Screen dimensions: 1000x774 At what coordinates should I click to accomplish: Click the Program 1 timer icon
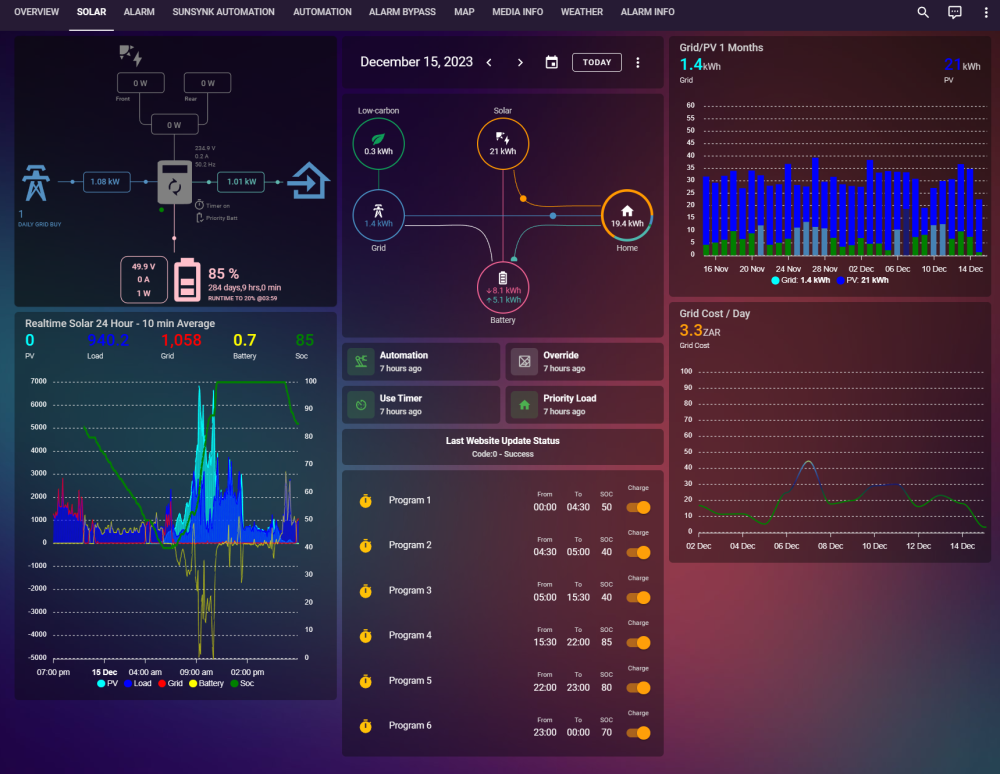[x=365, y=500]
